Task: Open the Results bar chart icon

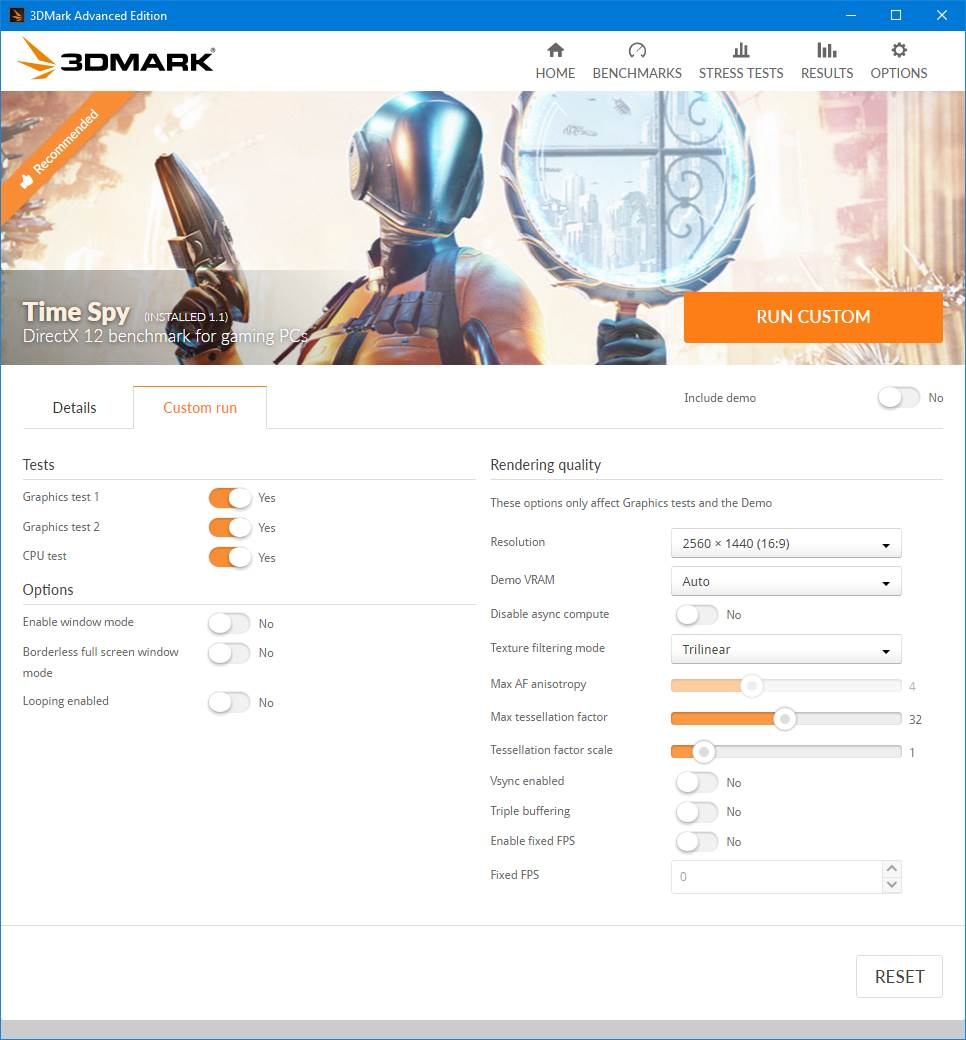Action: click(x=826, y=50)
